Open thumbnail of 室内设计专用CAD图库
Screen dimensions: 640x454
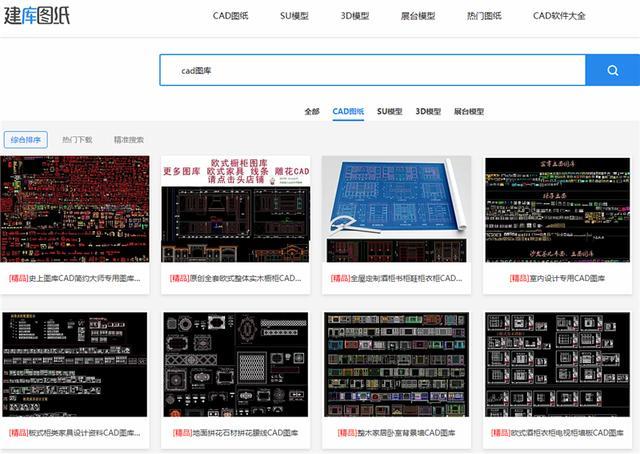pos(557,210)
